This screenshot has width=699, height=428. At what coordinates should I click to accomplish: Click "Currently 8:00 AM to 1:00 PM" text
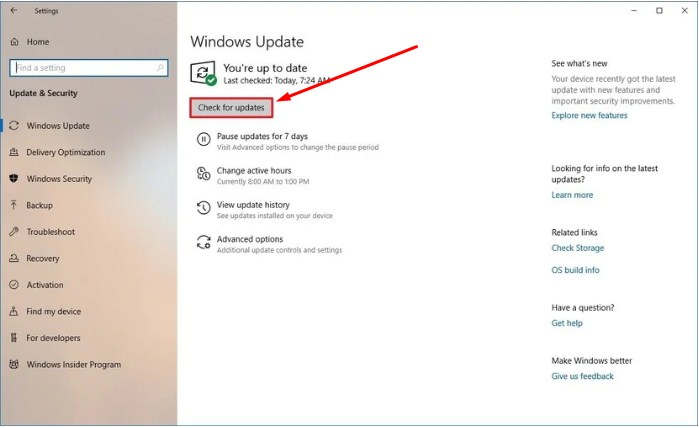coord(263,181)
